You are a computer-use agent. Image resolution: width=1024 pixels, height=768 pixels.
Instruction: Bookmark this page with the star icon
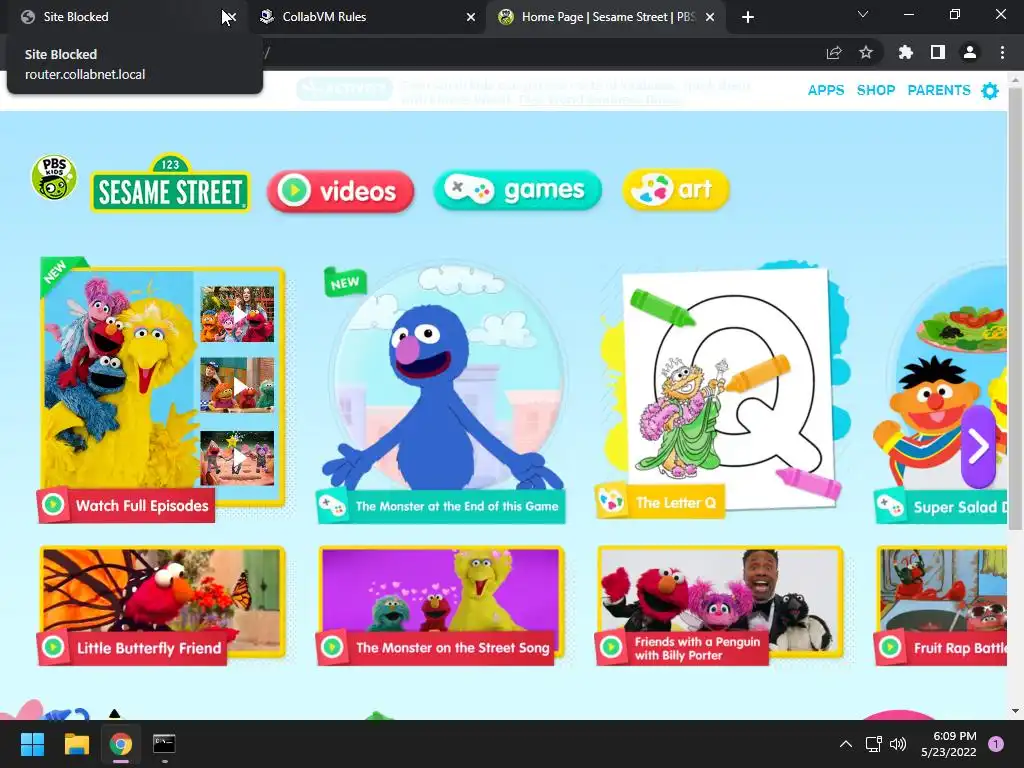coord(866,53)
